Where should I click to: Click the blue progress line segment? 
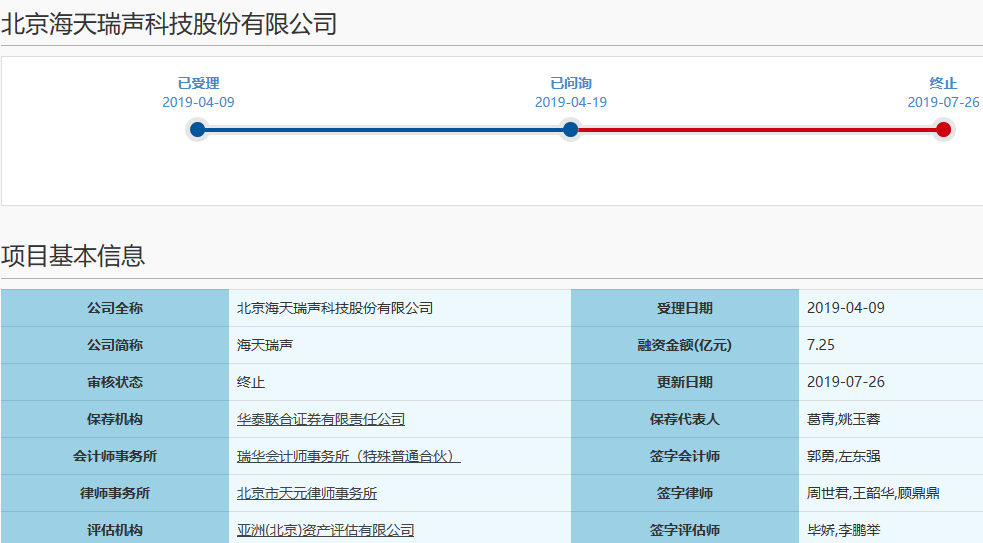click(x=384, y=130)
